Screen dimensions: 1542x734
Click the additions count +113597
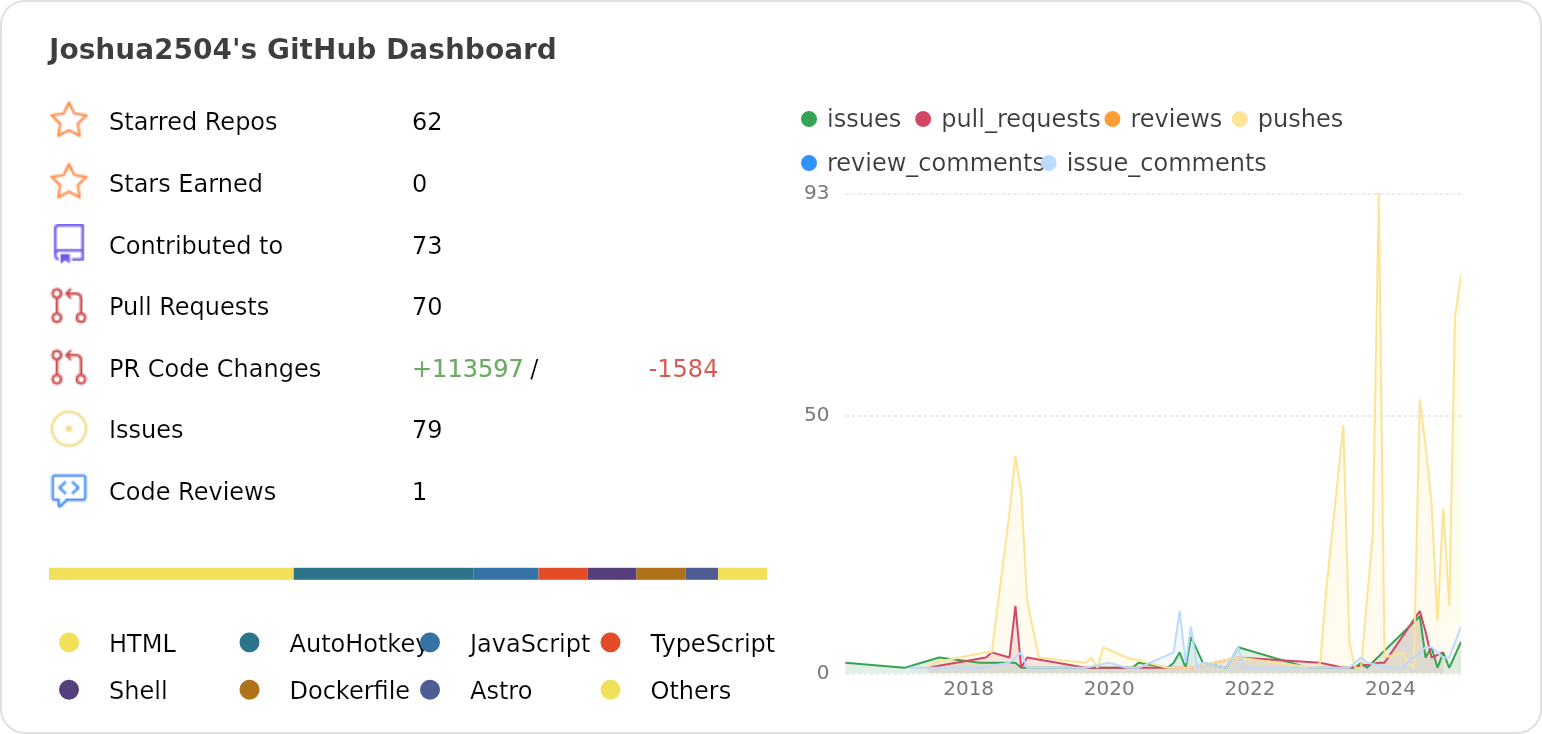(468, 369)
